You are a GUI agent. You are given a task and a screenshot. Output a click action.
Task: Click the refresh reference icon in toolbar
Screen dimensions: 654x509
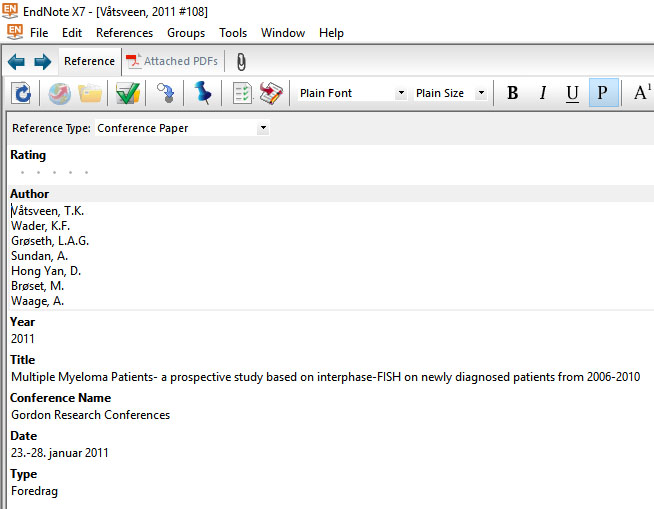[21, 93]
